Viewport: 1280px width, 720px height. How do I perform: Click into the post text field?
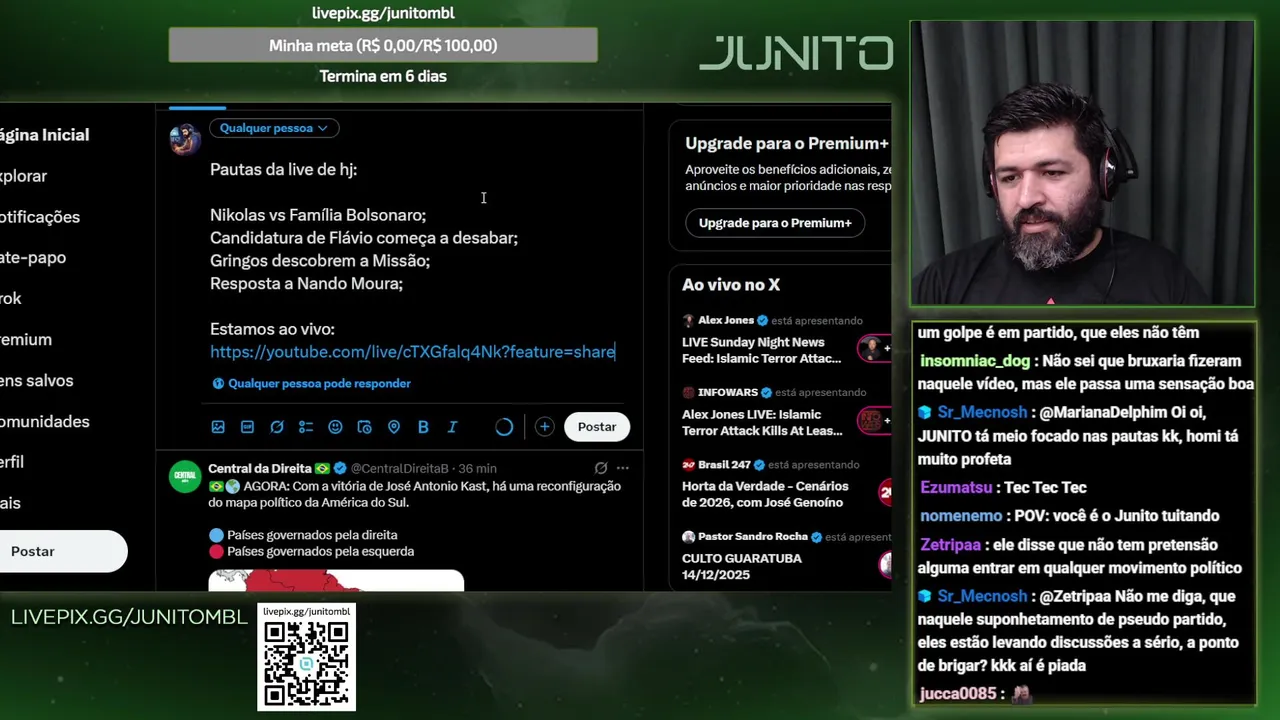[412, 260]
